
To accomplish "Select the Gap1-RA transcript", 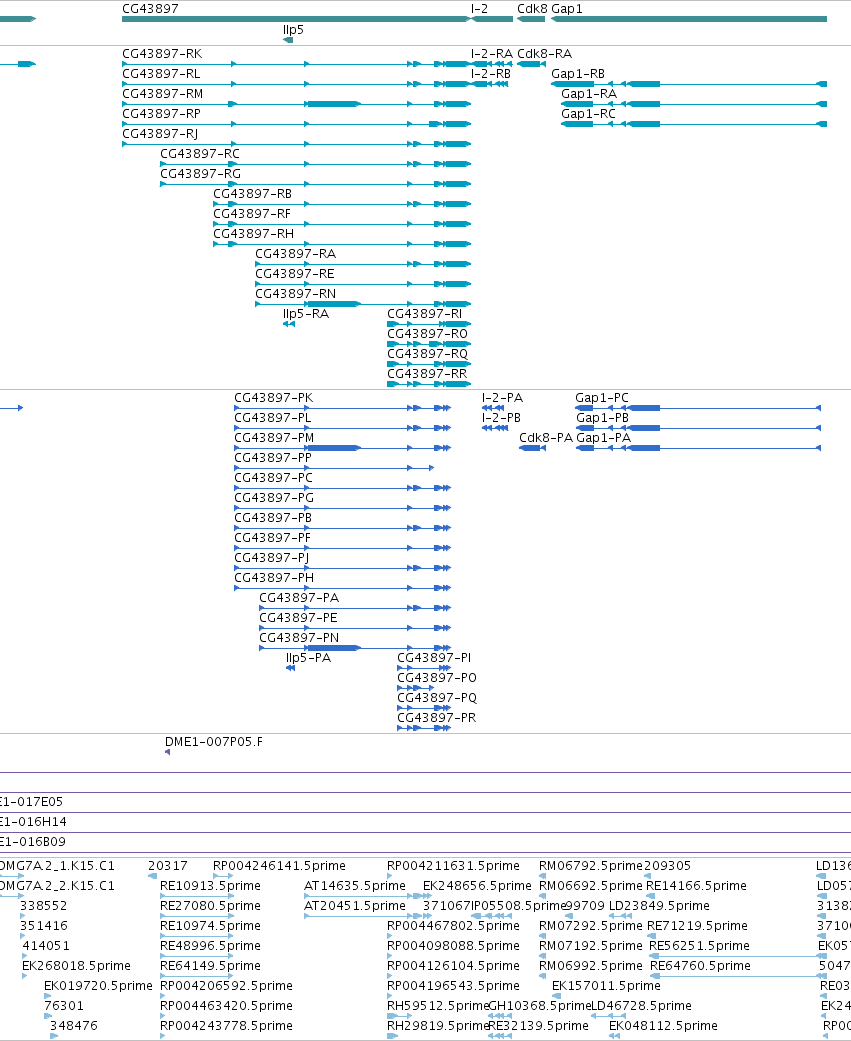I will click(694, 104).
